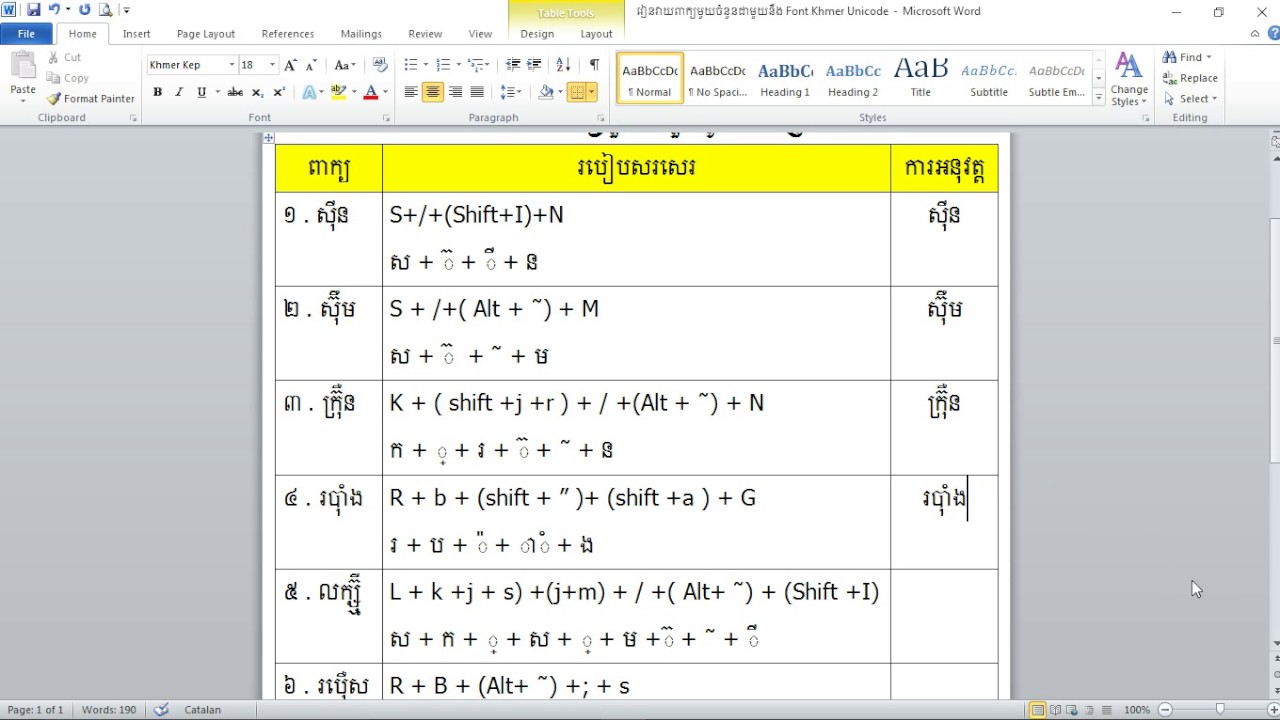Toggle Bold formatting

(157, 92)
